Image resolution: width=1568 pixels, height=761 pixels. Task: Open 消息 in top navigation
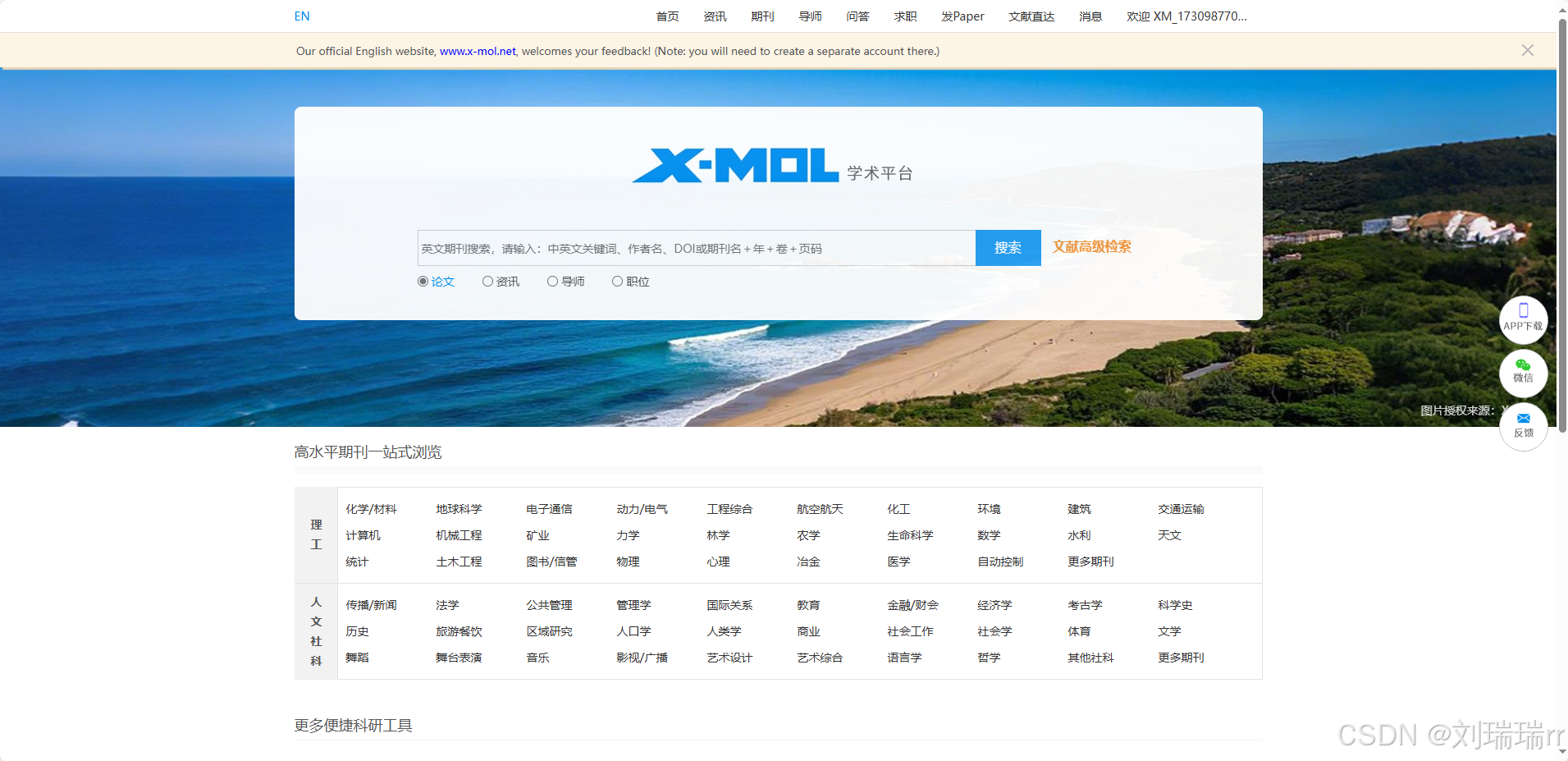1090,16
